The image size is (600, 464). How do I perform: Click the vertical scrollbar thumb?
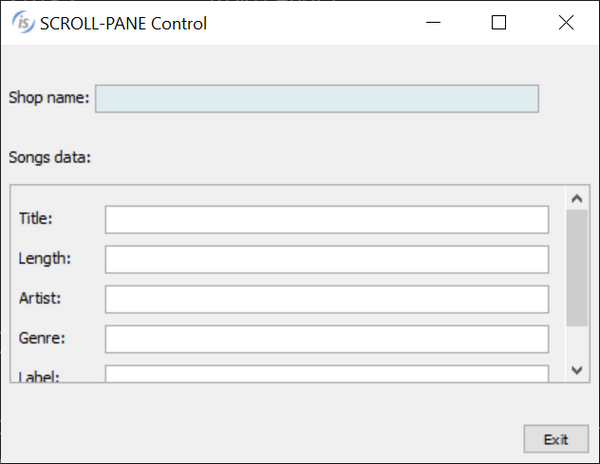pyautogui.click(x=576, y=267)
